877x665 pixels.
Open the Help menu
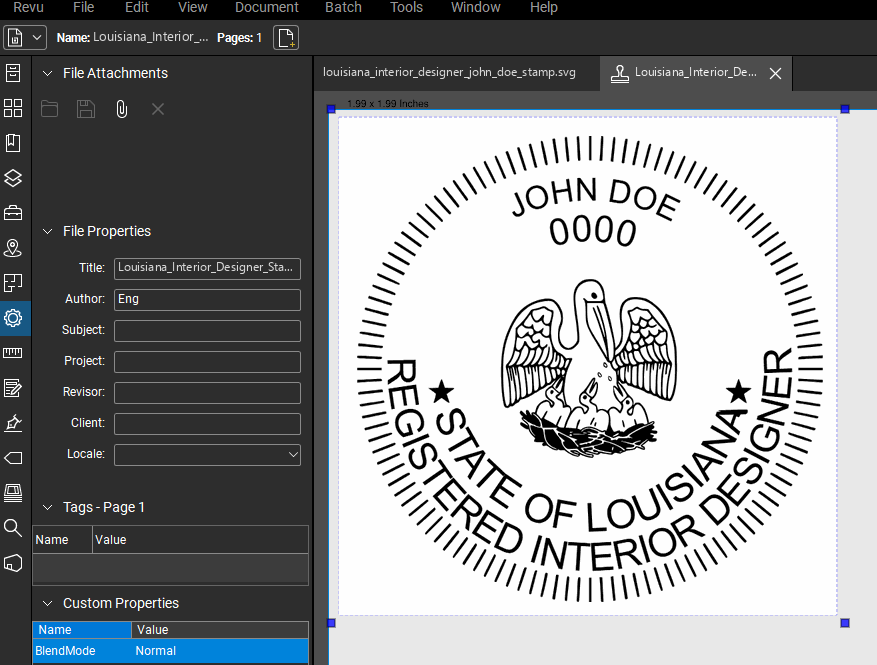(544, 7)
